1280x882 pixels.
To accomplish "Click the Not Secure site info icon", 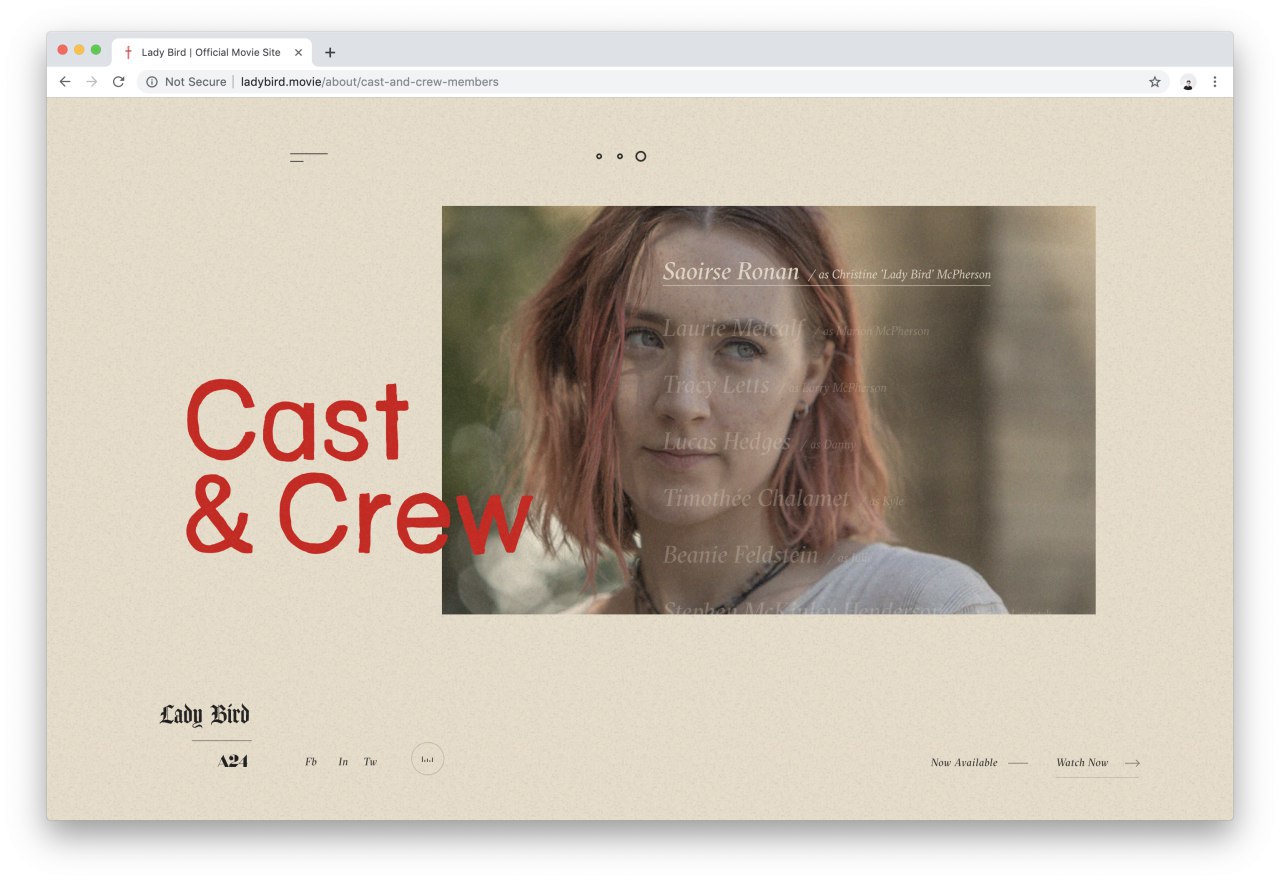I will (152, 82).
